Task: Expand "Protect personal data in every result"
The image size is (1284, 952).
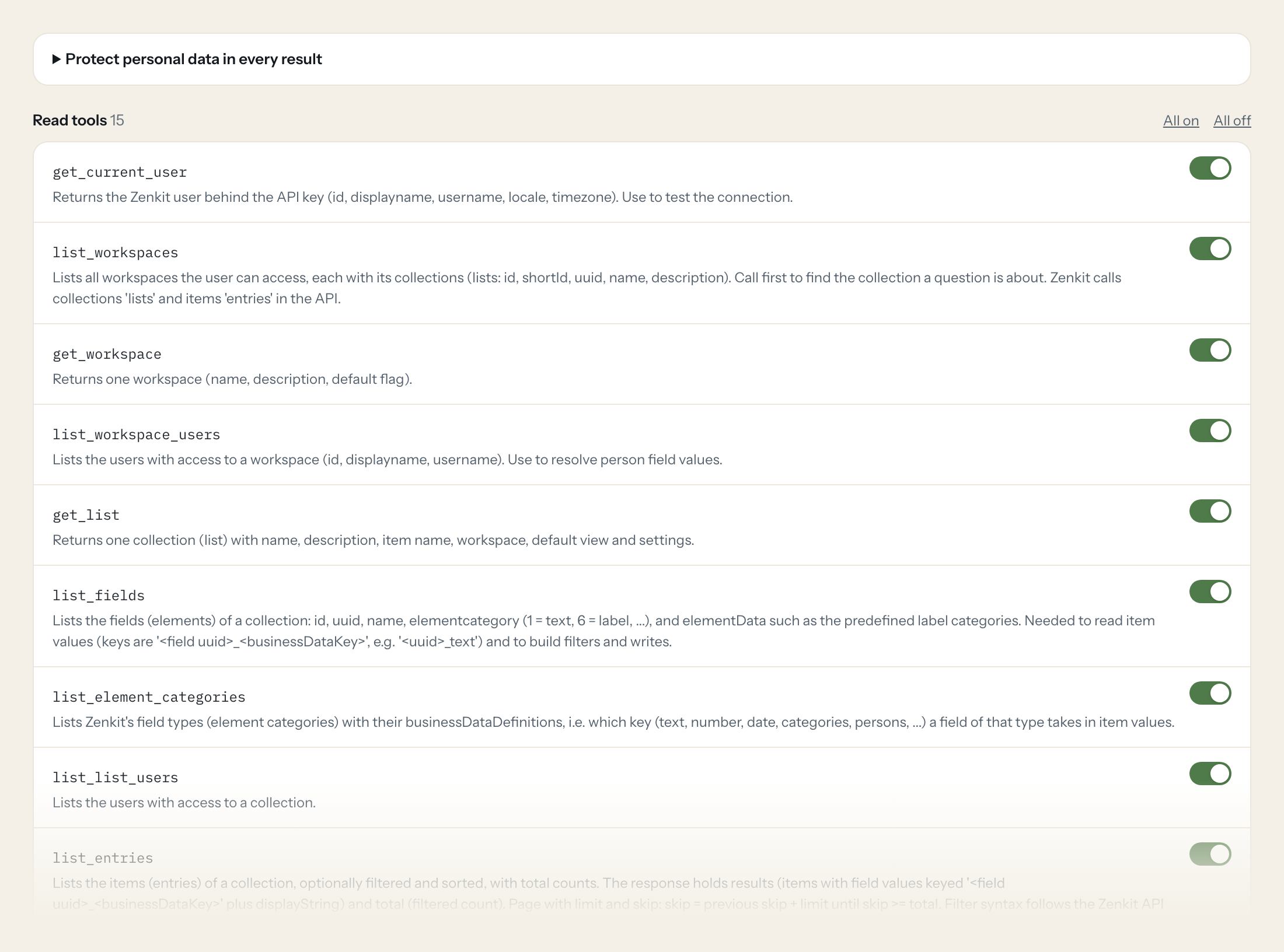Action: tap(187, 59)
